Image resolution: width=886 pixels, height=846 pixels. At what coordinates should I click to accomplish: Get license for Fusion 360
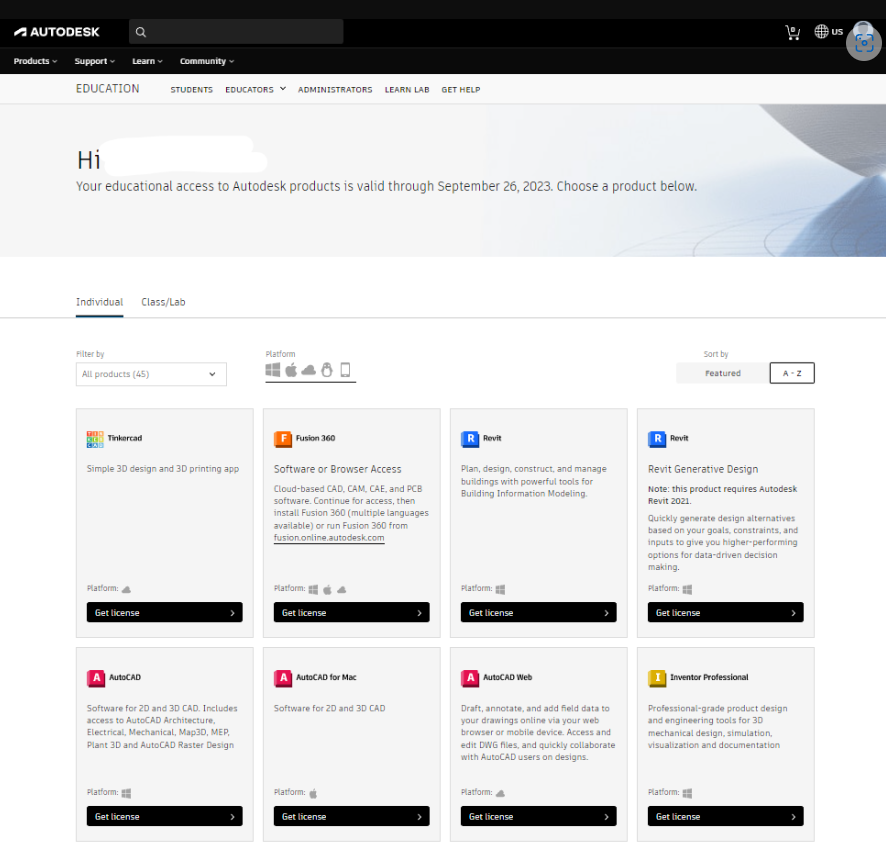coord(351,613)
